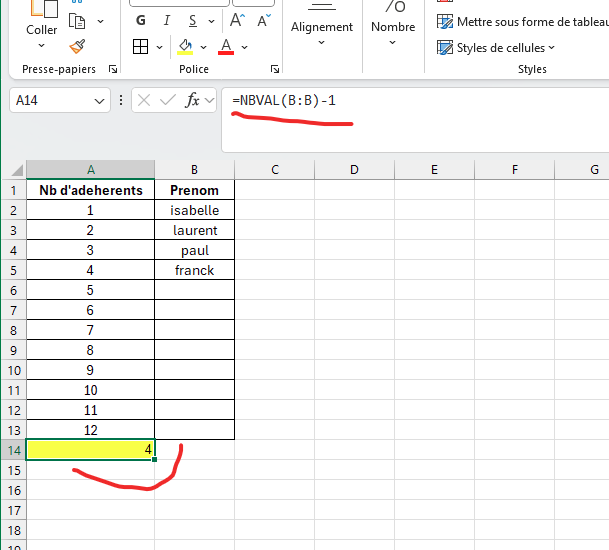Viewport: 609px width, 550px height.
Task: Click the Coller paste button
Action: (42, 30)
